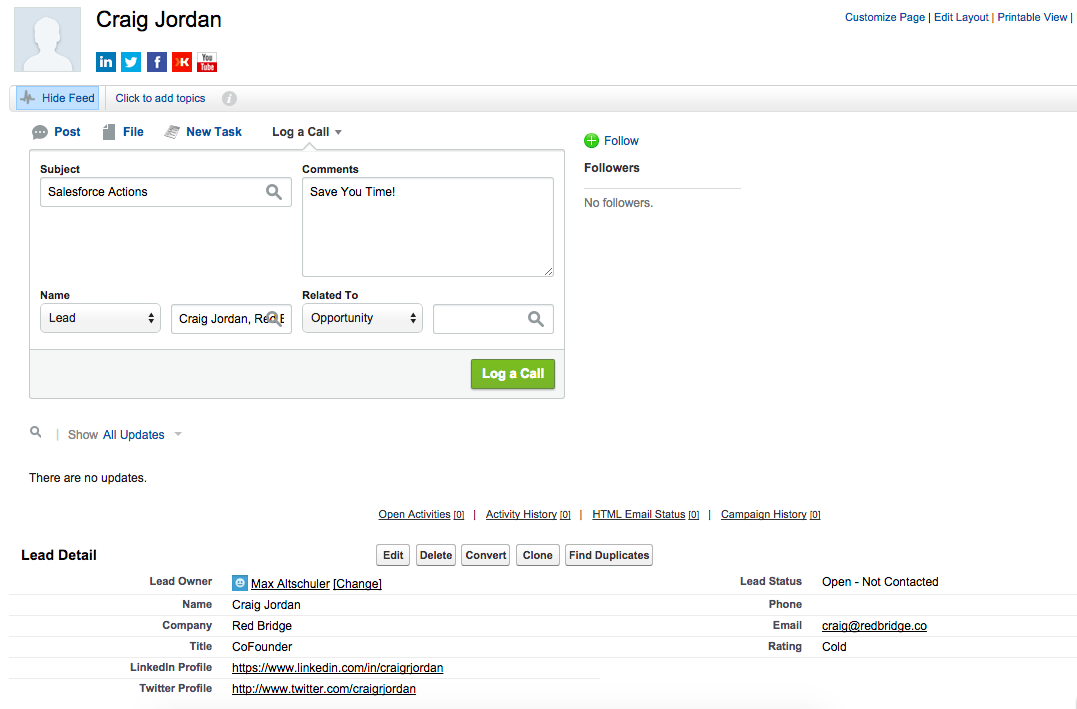Click the Edit button
1077x709 pixels.
tap(393, 555)
